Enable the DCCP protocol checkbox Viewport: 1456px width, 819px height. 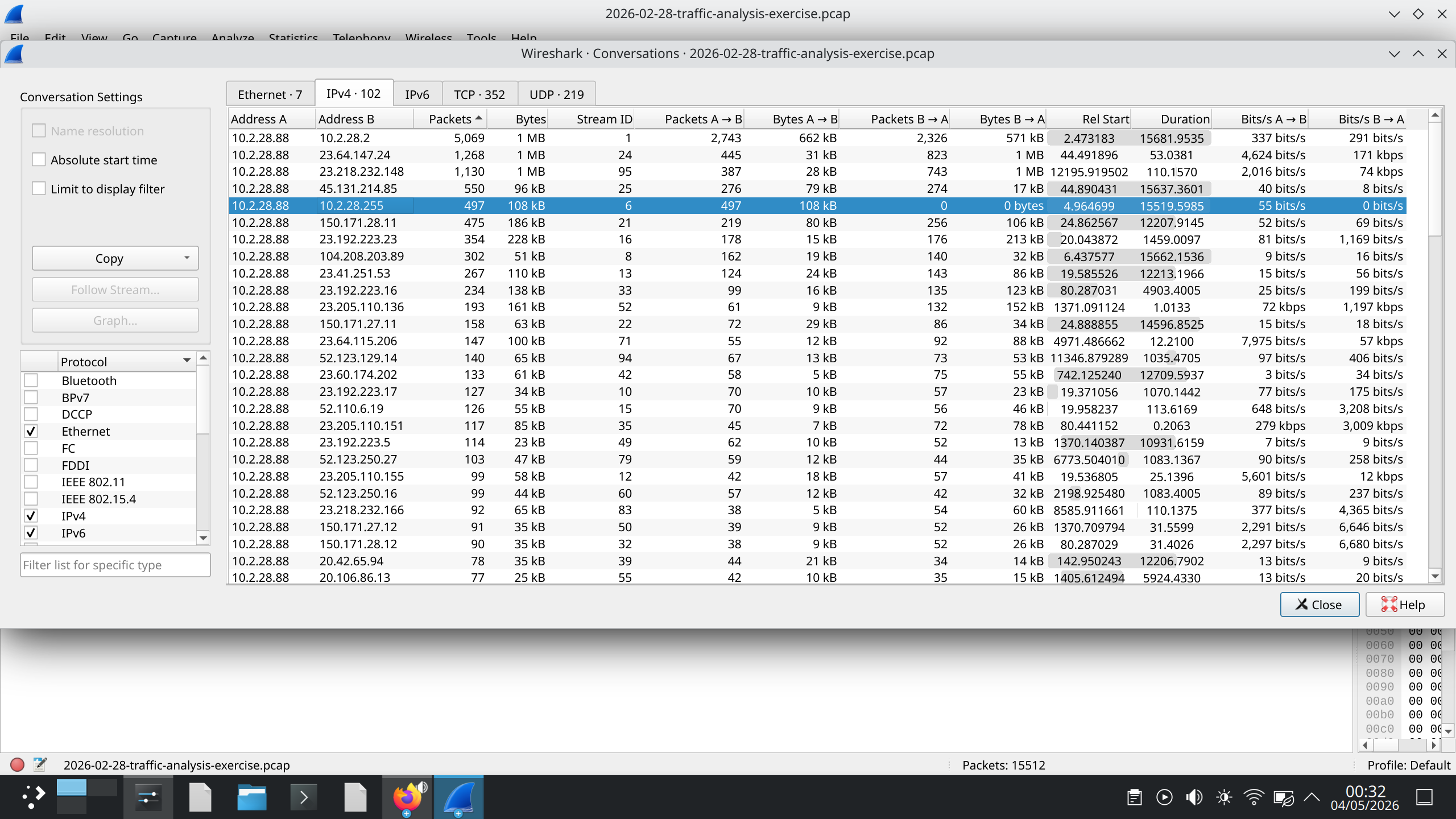[31, 414]
